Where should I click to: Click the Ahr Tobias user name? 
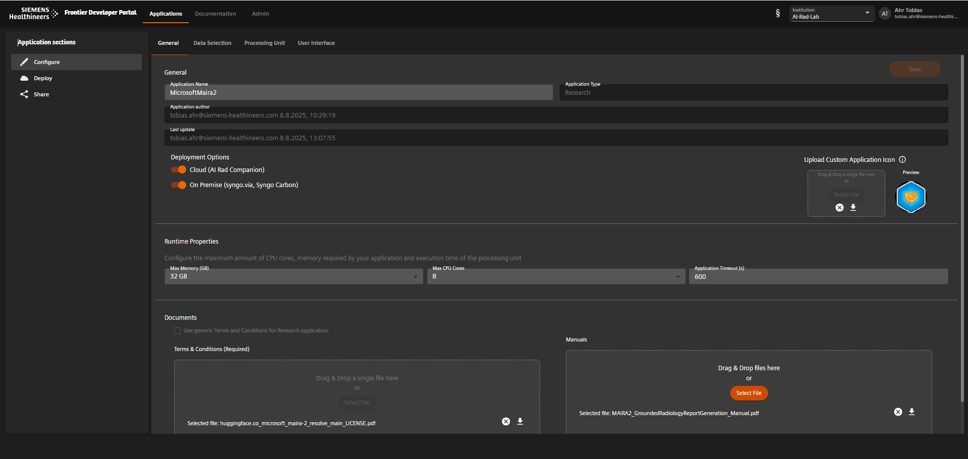pos(909,10)
